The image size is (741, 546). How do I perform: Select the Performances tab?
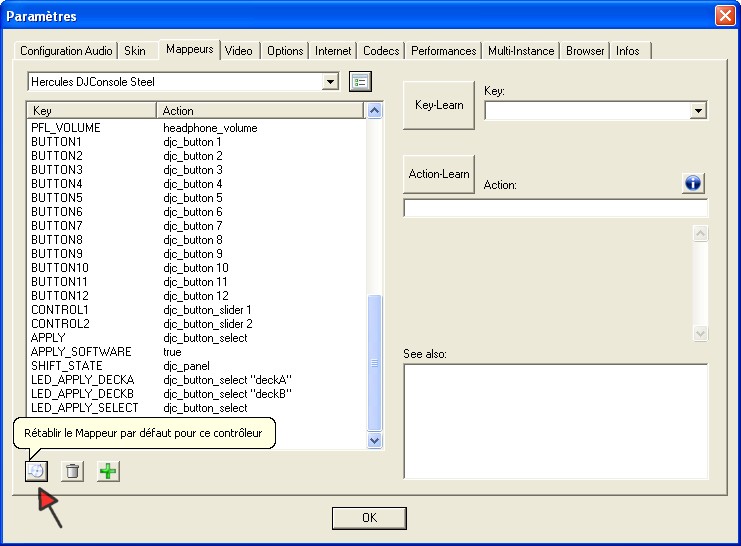click(444, 51)
